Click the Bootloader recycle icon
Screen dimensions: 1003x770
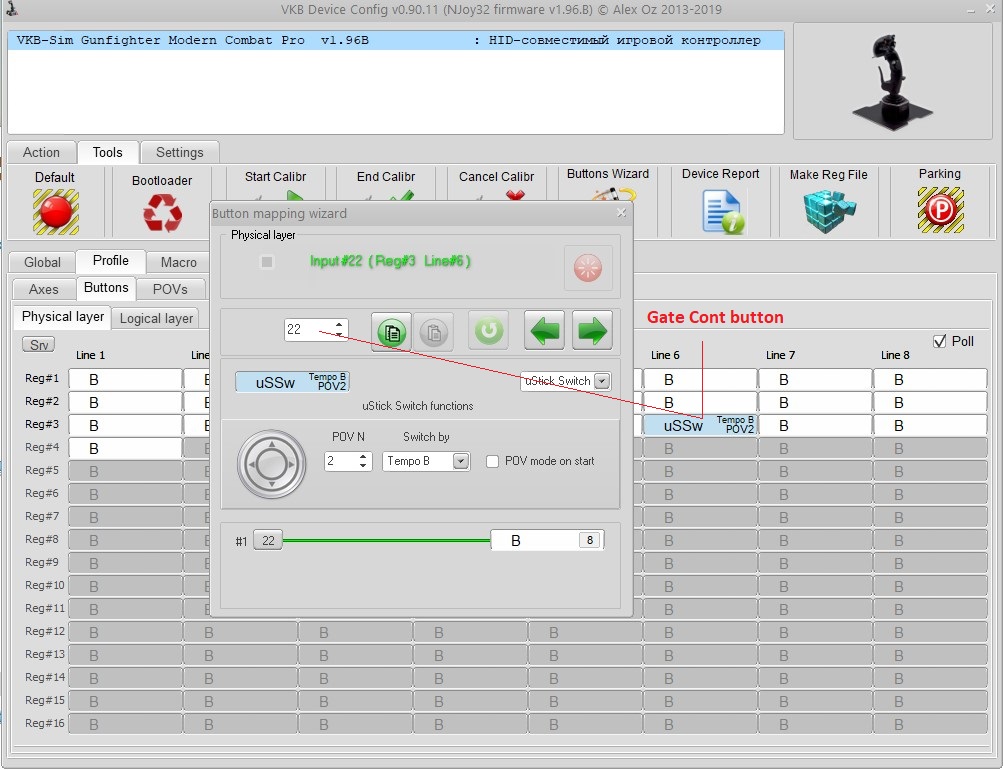pyautogui.click(x=162, y=213)
